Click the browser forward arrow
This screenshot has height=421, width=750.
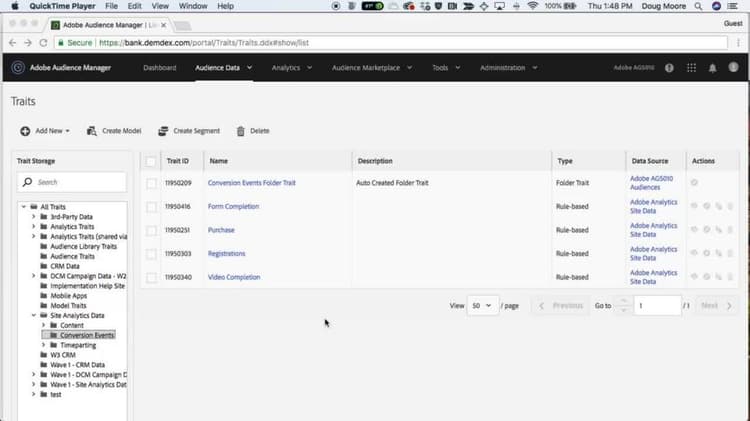pyautogui.click(x=28, y=43)
